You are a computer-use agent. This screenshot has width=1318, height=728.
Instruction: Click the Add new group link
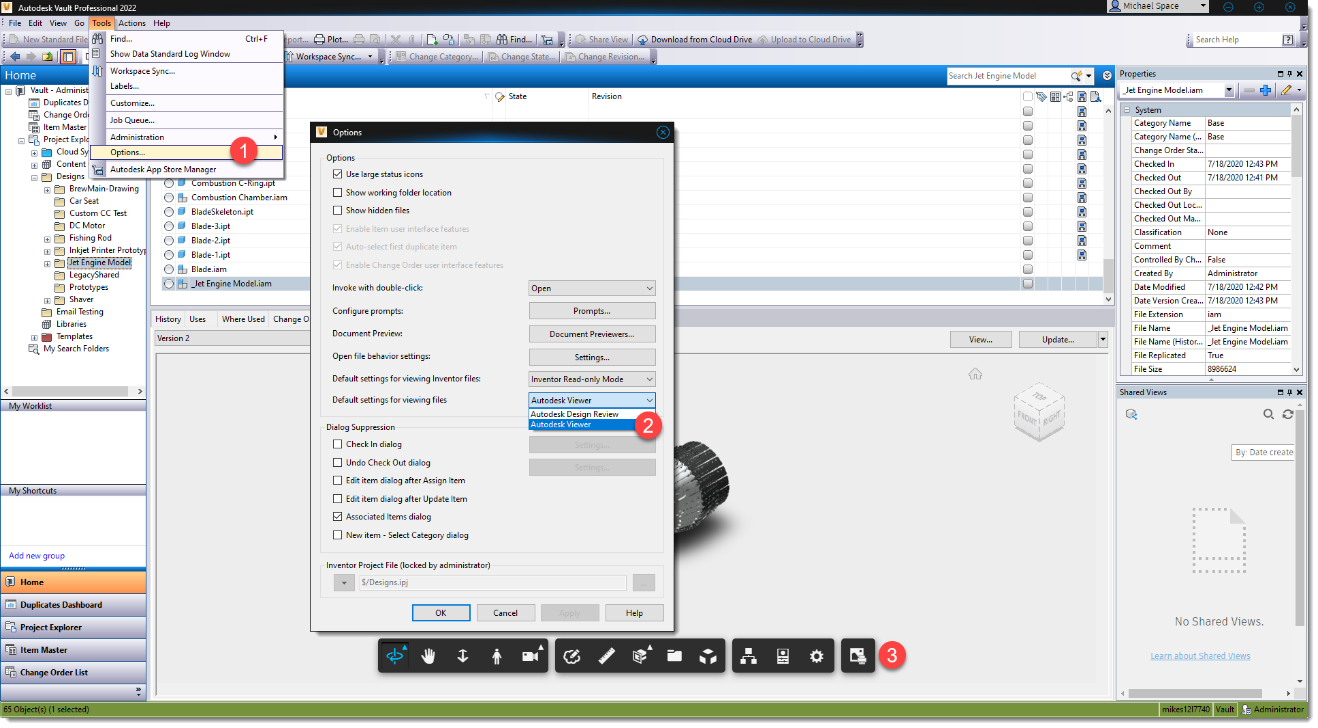pos(37,556)
